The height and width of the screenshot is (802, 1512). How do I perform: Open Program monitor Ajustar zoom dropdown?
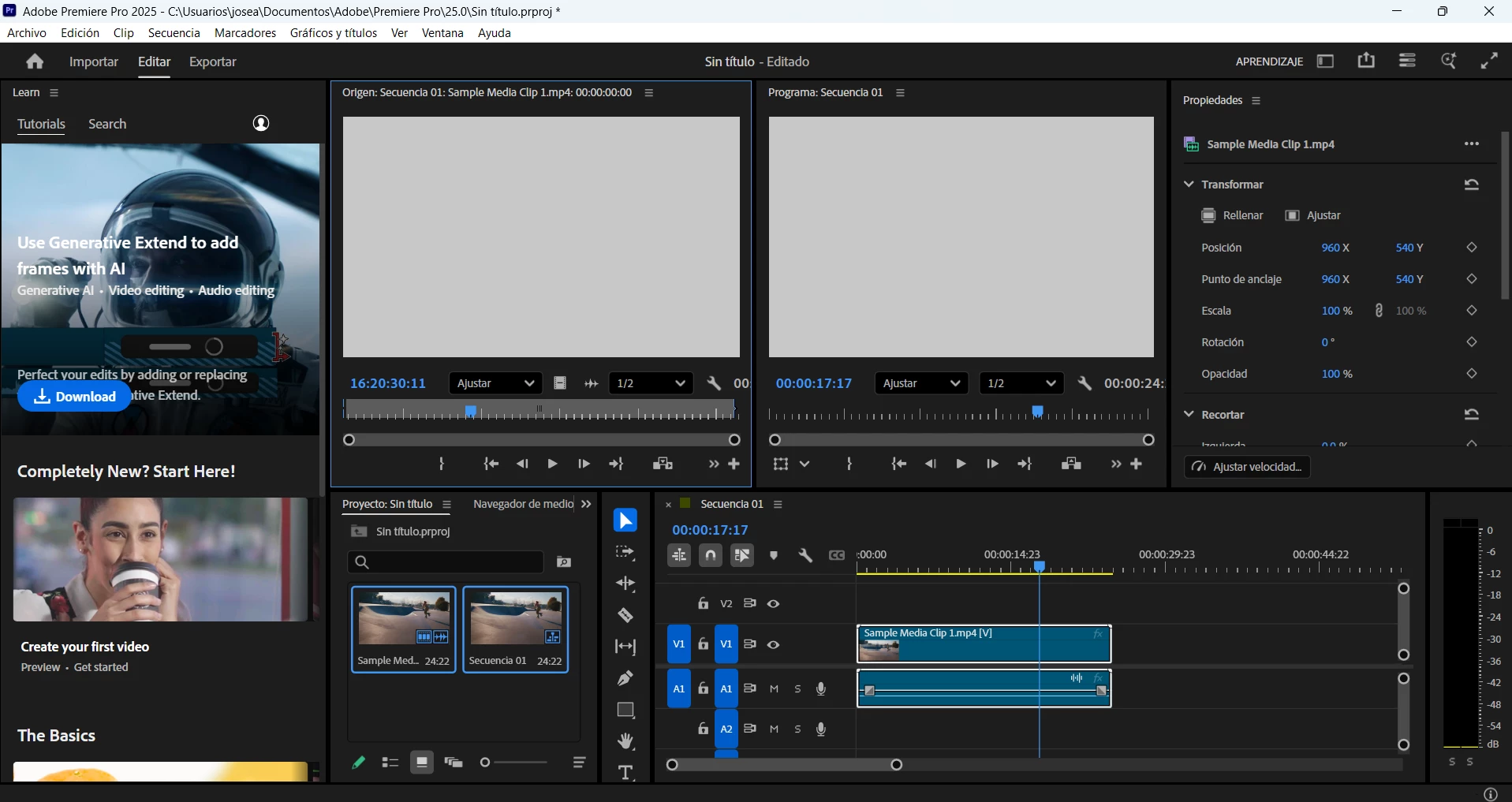click(921, 383)
